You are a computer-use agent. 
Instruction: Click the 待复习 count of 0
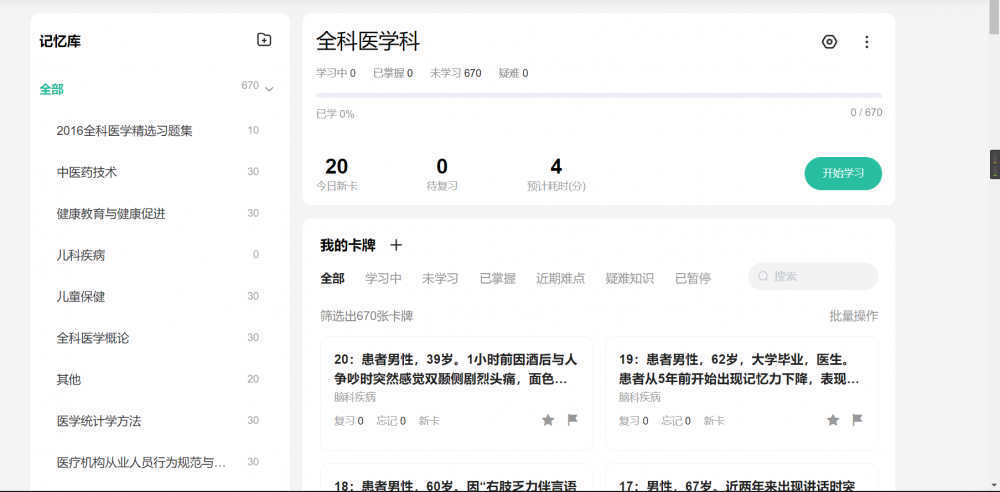442,167
